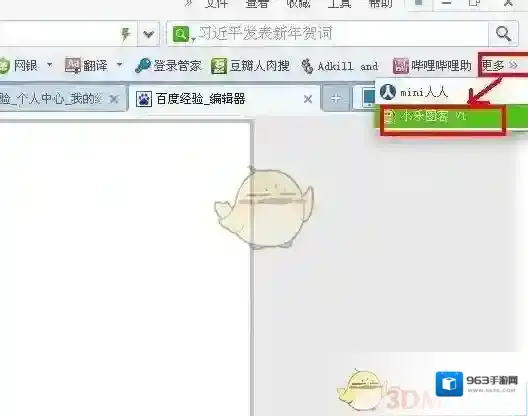528x416 pixels.
Task: Expand the 翻译 dropdown arrow
Action: (x=120, y=64)
